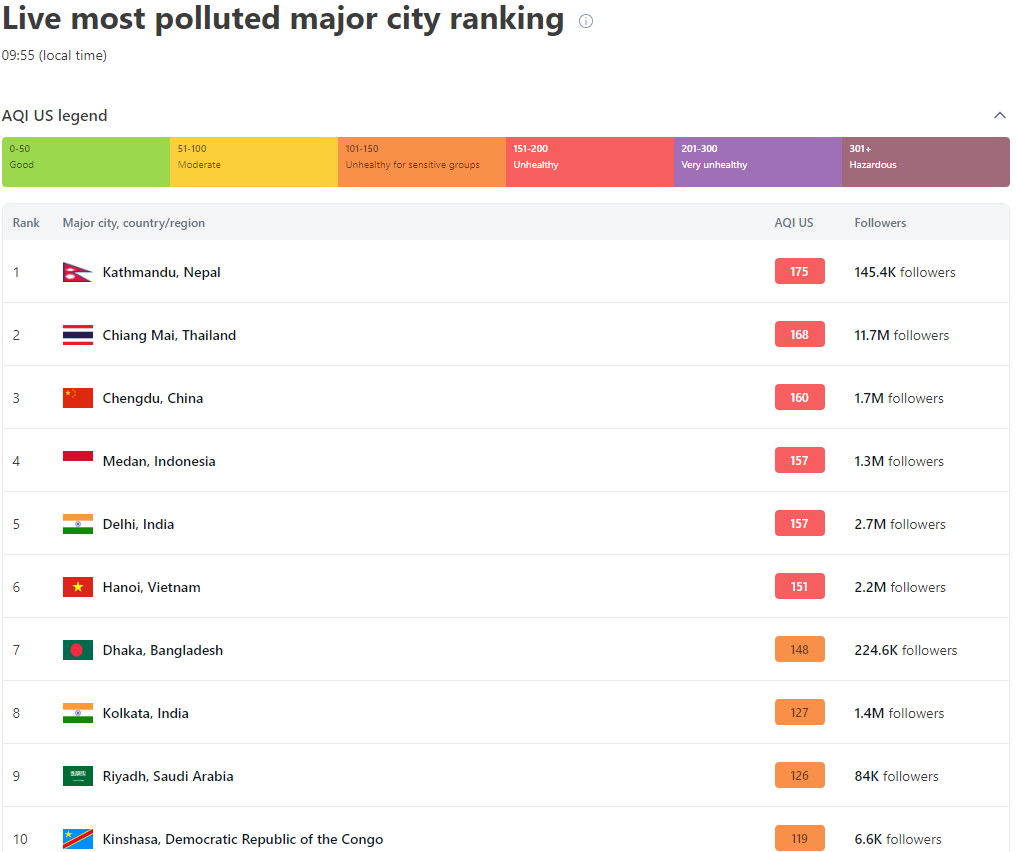
Task: Select Delhi, India from the ranking
Action: [138, 524]
